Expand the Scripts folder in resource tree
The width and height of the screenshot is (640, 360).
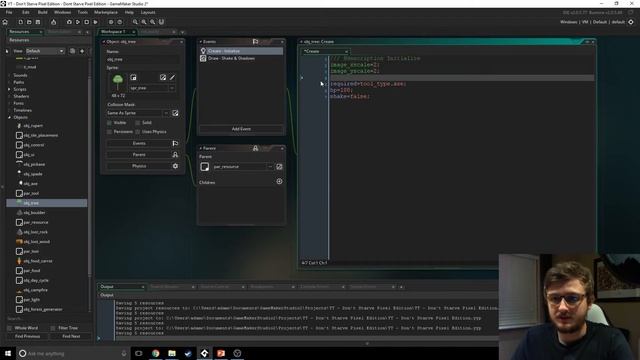9,89
